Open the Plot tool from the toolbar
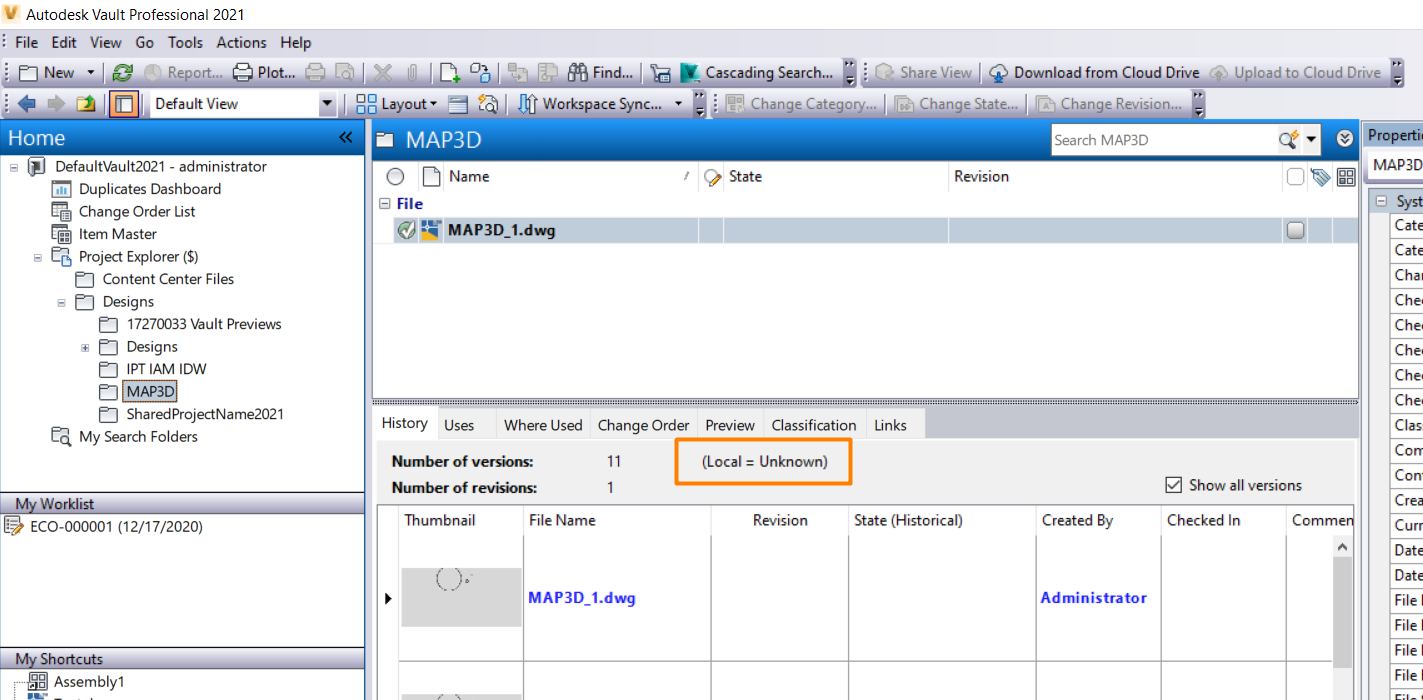 click(x=260, y=72)
